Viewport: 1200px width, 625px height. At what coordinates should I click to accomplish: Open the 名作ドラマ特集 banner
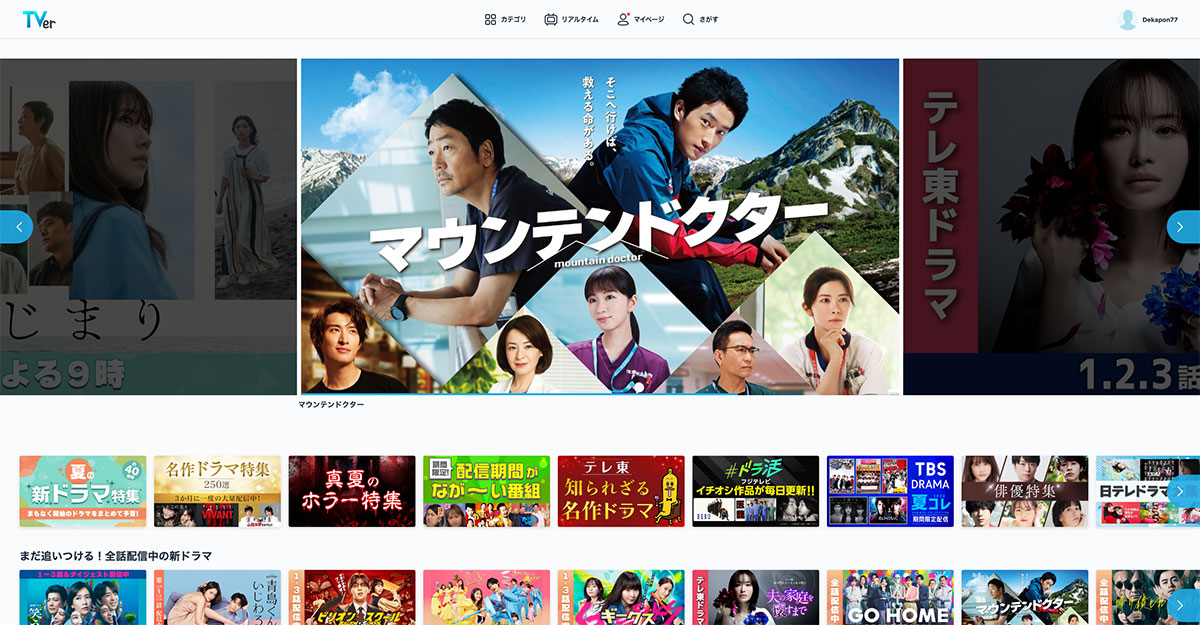217,491
